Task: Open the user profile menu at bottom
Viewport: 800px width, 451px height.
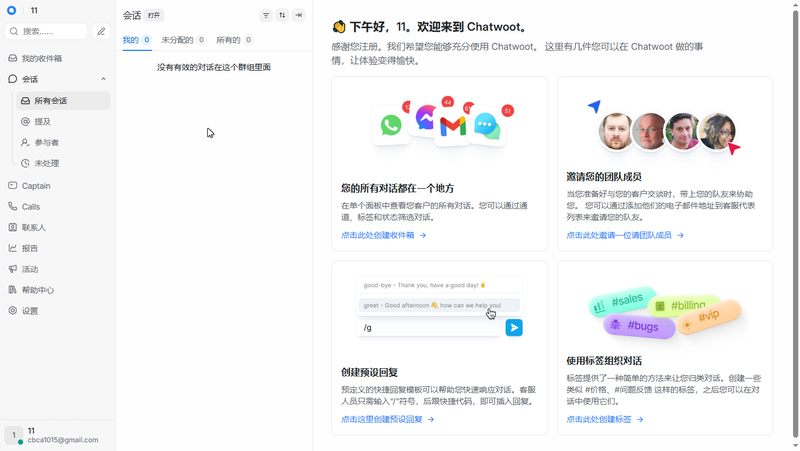Action: click(x=58, y=435)
